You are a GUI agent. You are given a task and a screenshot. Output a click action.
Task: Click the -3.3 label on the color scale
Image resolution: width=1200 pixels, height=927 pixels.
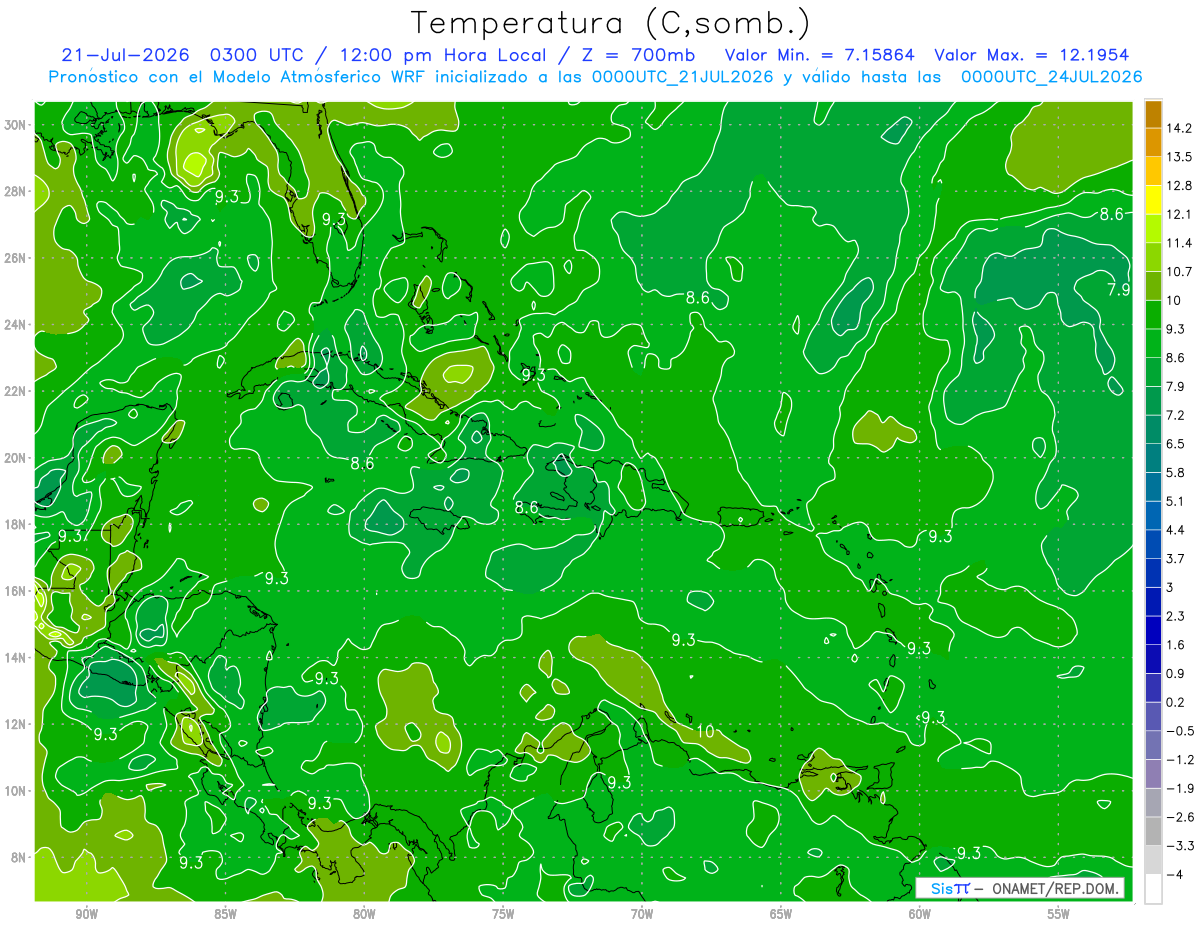pos(1179,846)
